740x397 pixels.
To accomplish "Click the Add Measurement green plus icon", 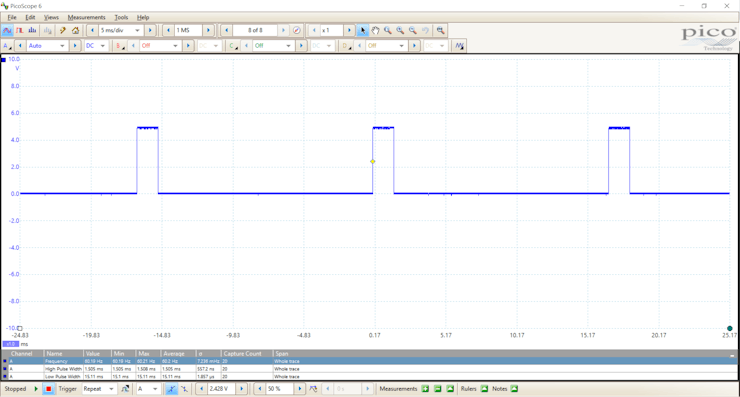I will (x=425, y=389).
